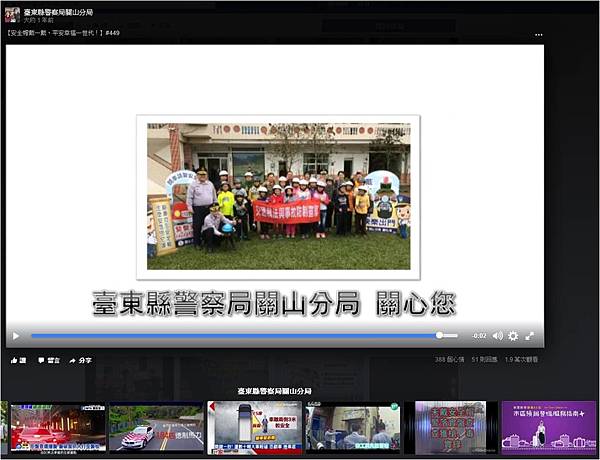The height and width of the screenshot is (460, 600).
Task: Mute the video using the speaker icon
Action: click(x=497, y=336)
